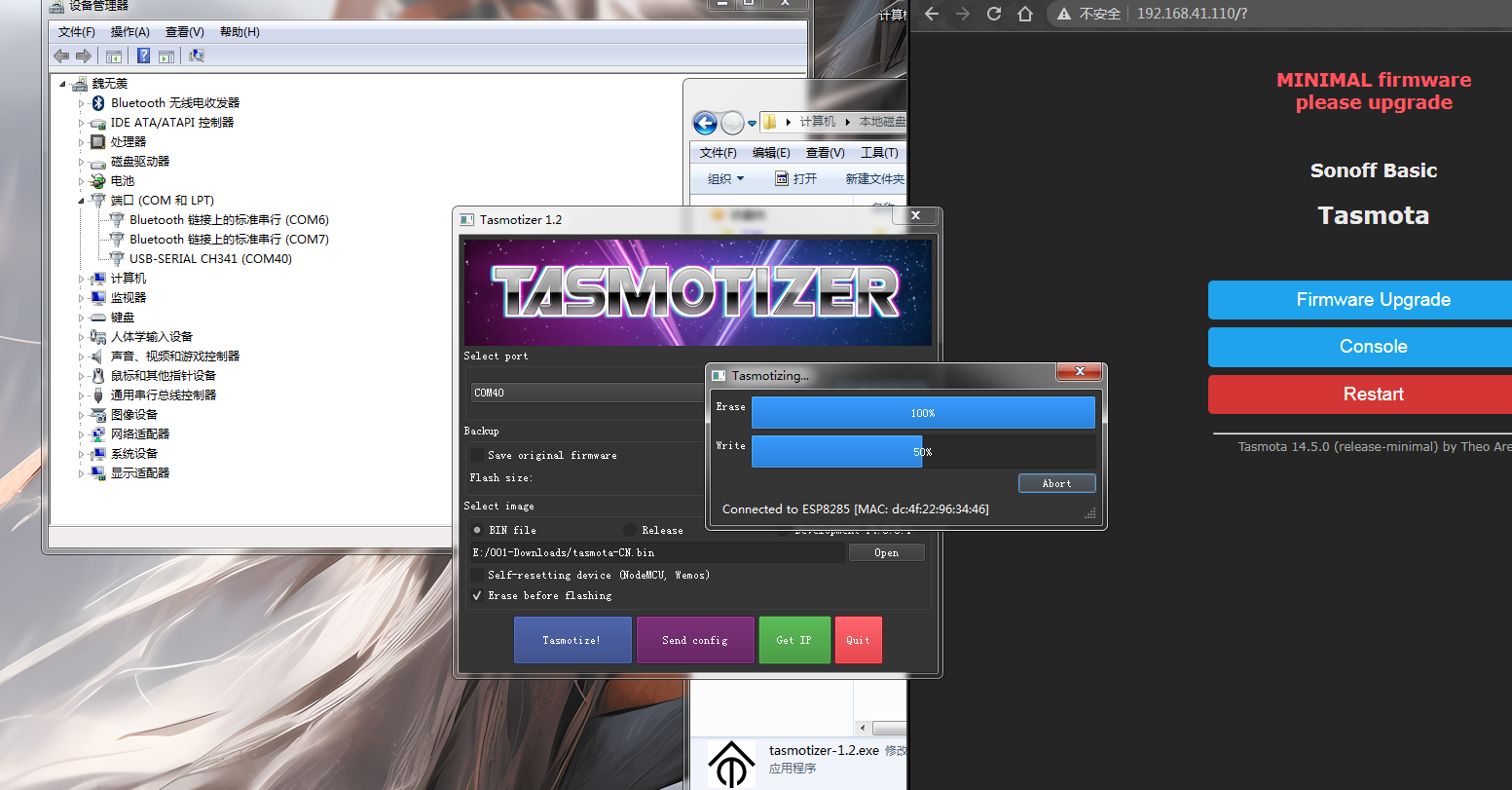Click the Firmware Upgrade button on Tasmota page
This screenshot has height=790, width=1512.
coord(1373,300)
